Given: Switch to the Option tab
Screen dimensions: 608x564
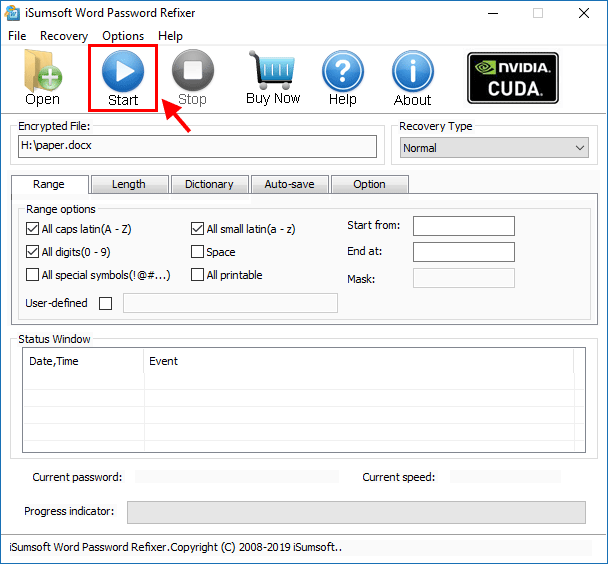Looking at the screenshot, I should click(369, 184).
